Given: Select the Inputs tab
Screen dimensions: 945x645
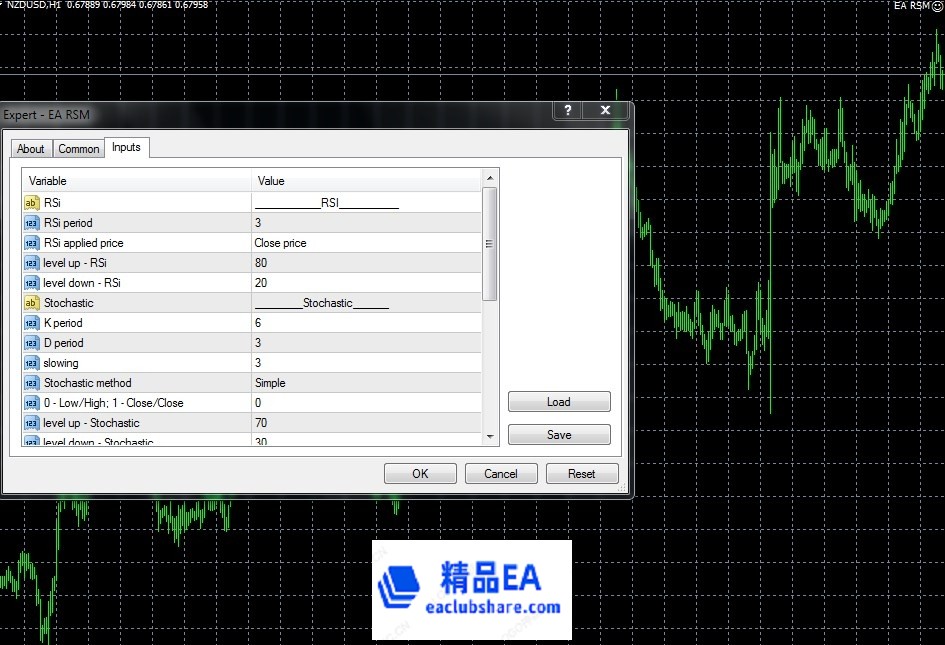Looking at the screenshot, I should coord(126,148).
